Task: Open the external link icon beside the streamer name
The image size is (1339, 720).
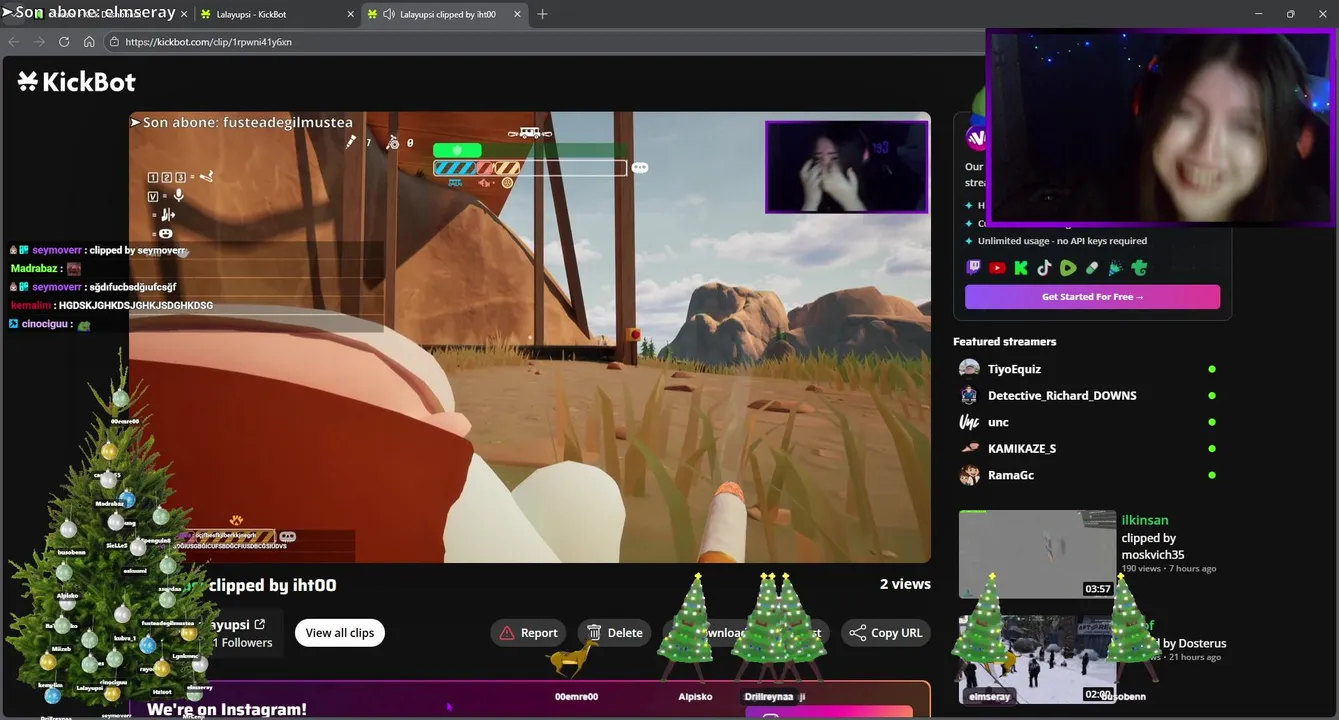Action: [260, 624]
